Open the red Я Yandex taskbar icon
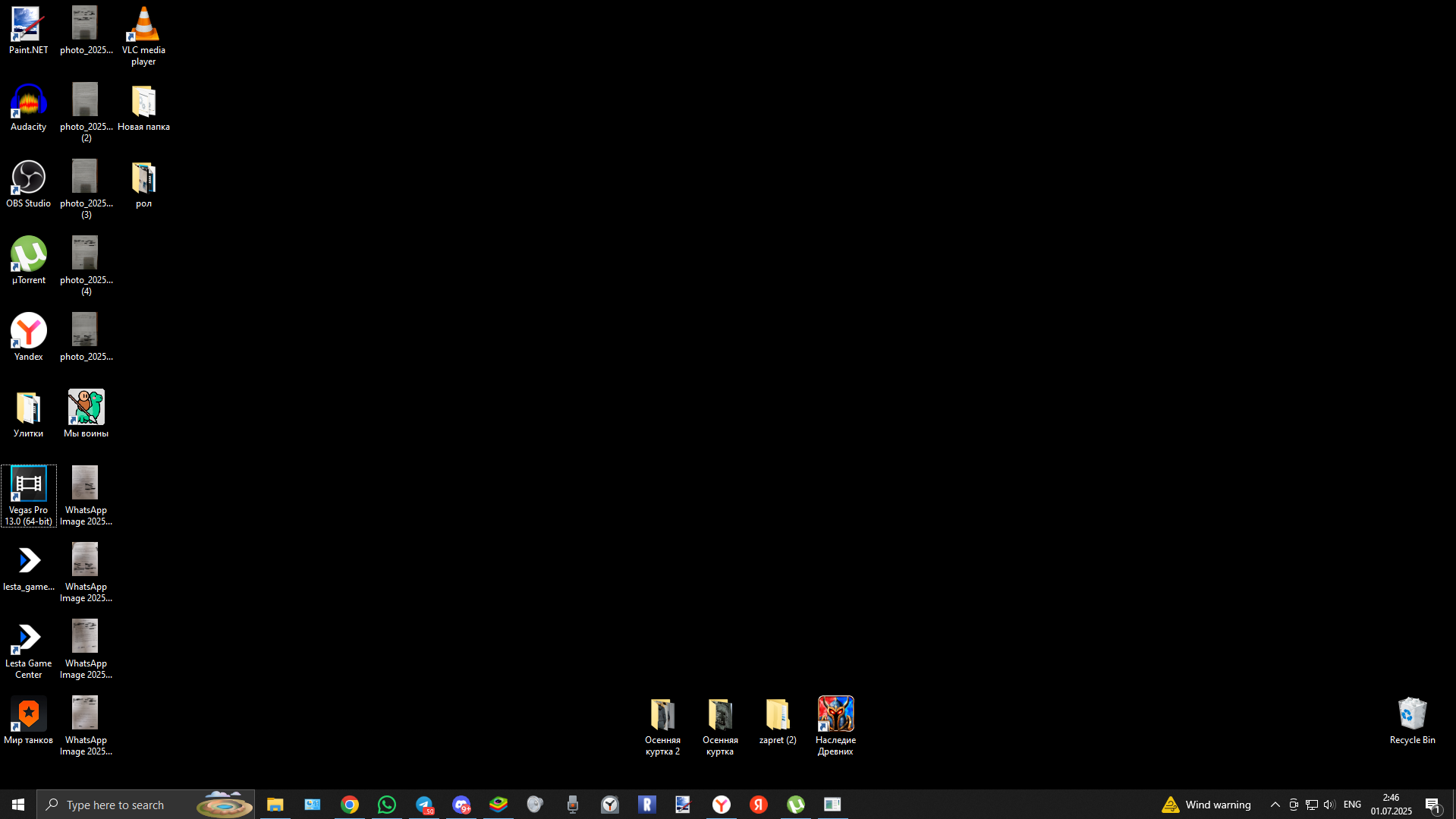Viewport: 1456px width, 819px height. 758,805
